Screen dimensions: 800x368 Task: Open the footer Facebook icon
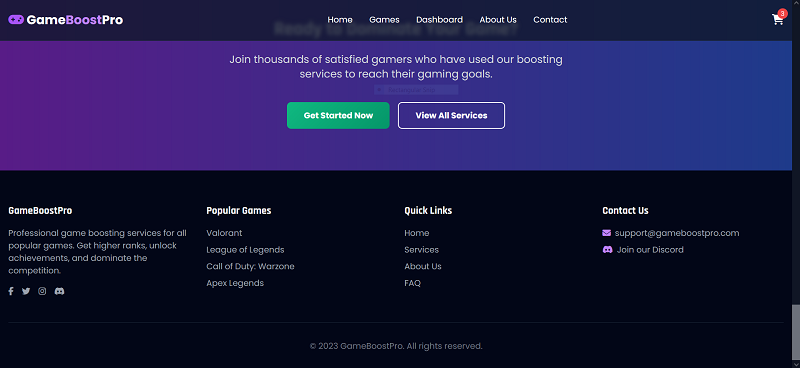pos(11,291)
